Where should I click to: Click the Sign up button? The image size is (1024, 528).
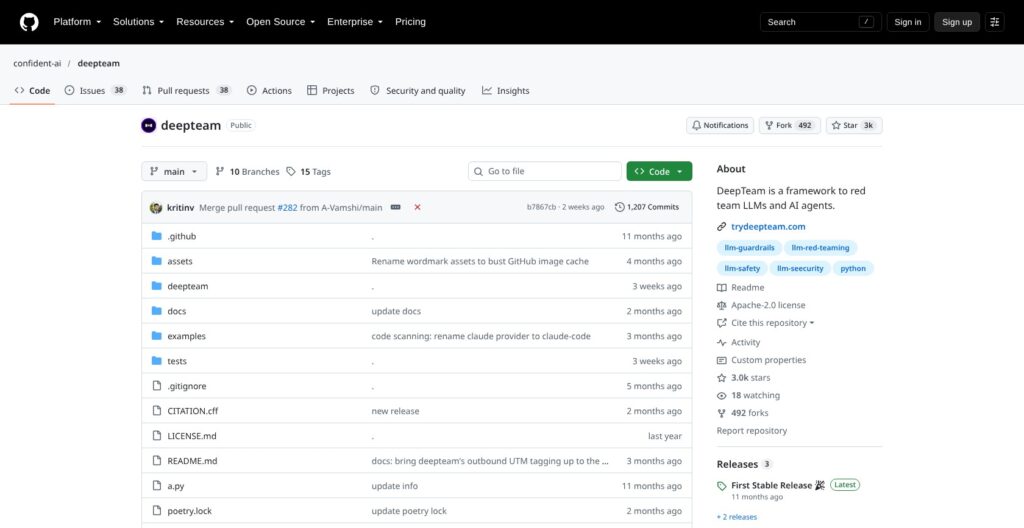pyautogui.click(x=957, y=22)
